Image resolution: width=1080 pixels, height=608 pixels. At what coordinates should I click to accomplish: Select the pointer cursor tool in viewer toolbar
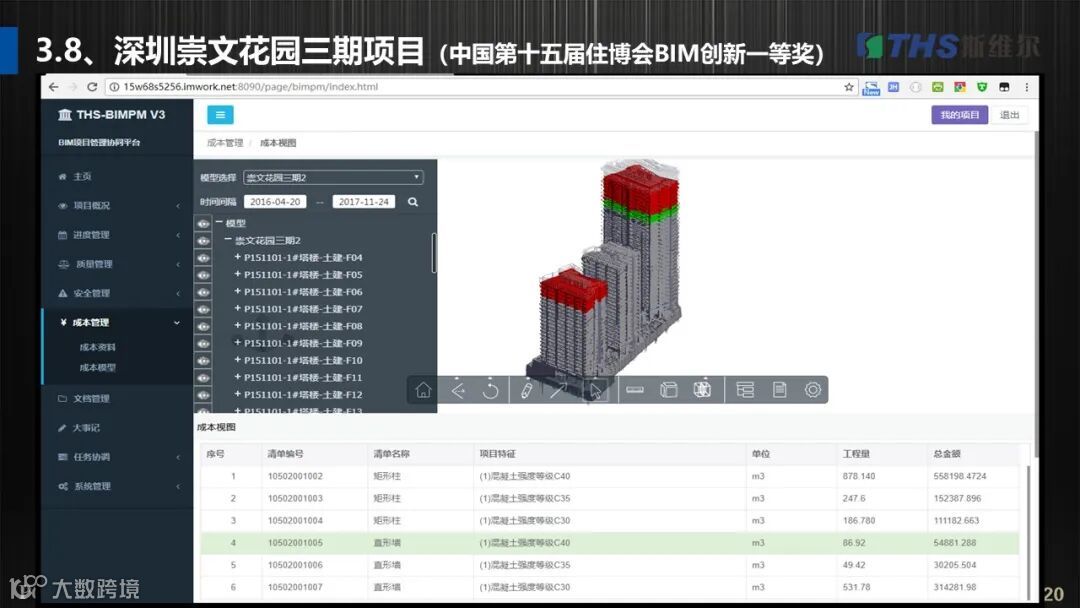click(x=595, y=390)
